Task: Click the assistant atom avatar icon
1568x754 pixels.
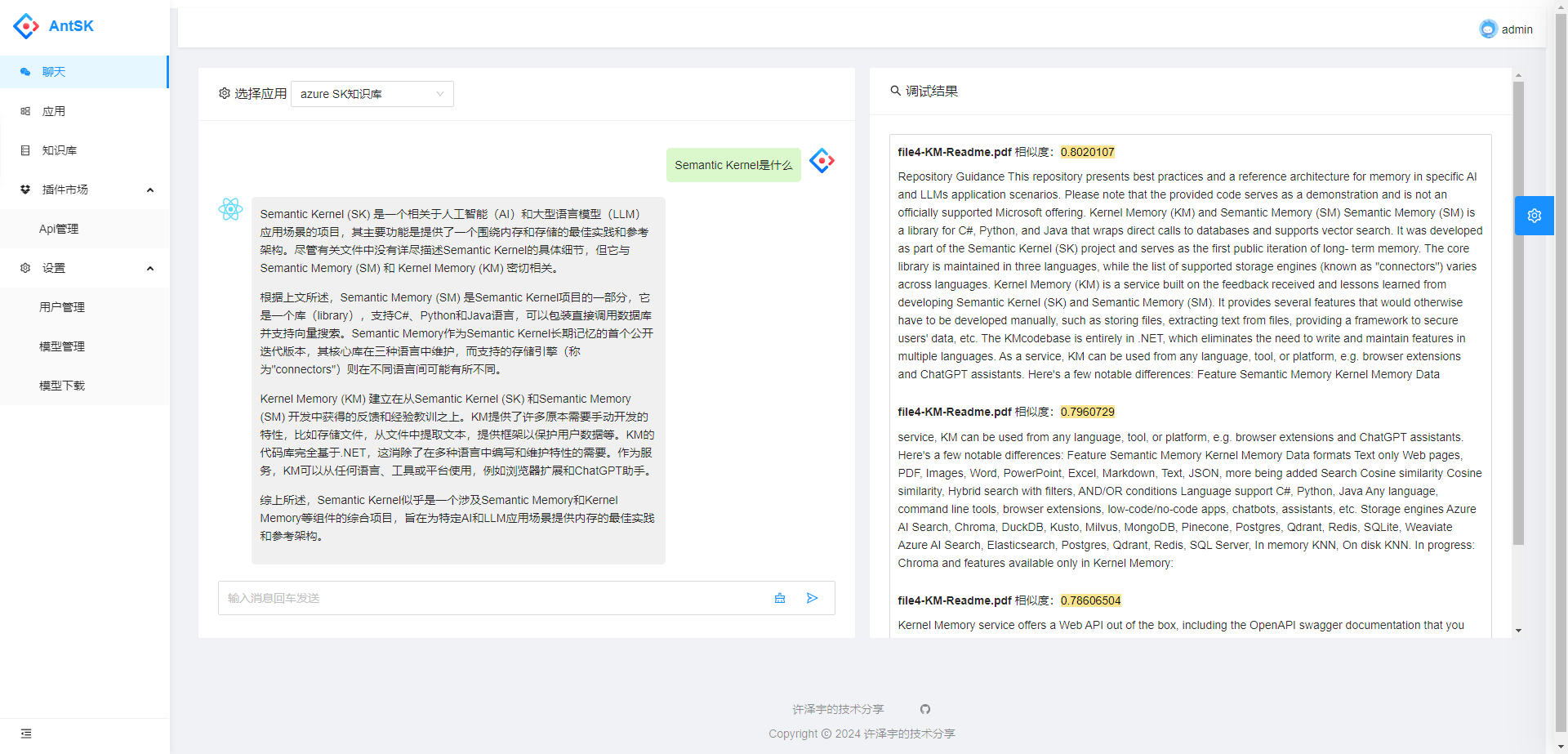Action: click(231, 209)
